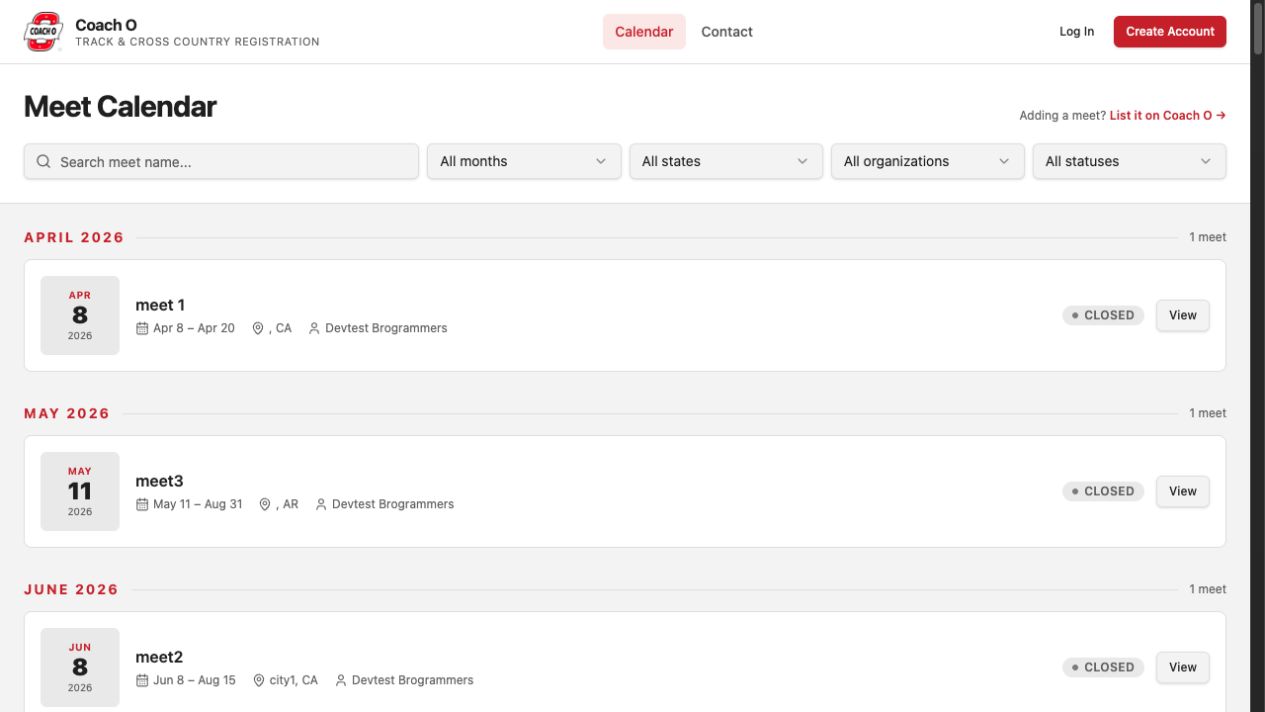
Task: Click the Create Account button
Action: point(1170,32)
